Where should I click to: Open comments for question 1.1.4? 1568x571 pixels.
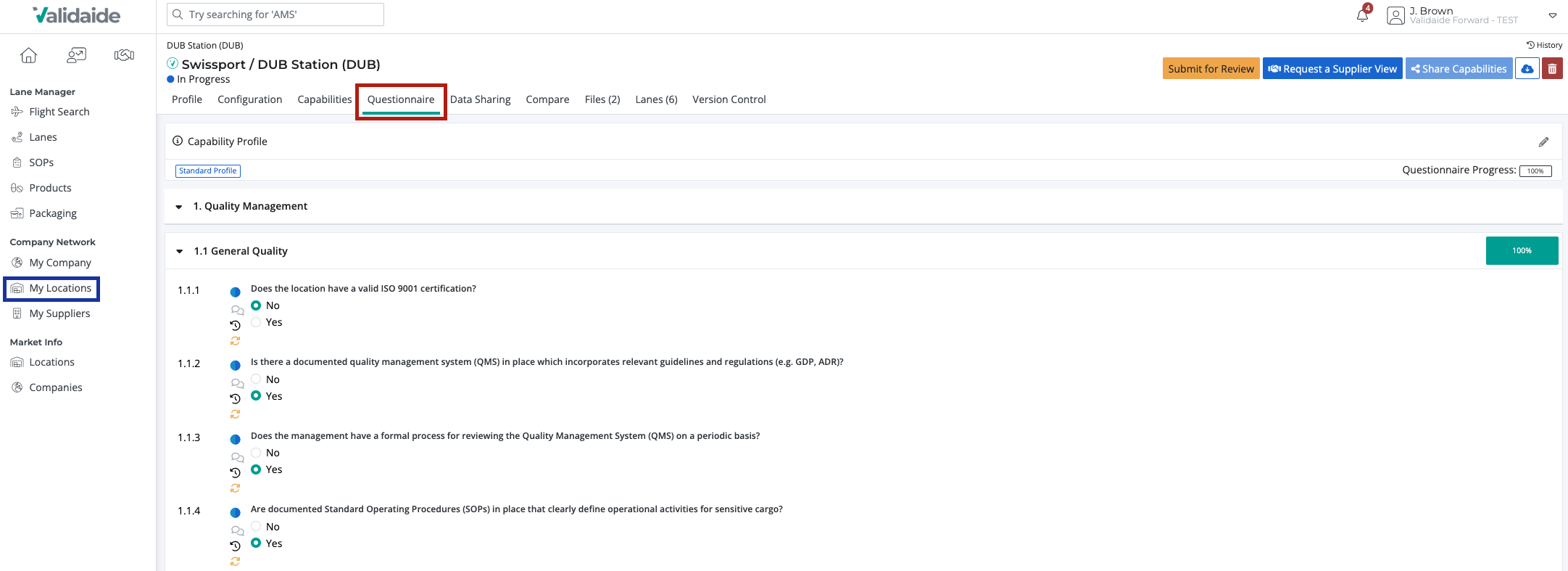click(x=237, y=530)
